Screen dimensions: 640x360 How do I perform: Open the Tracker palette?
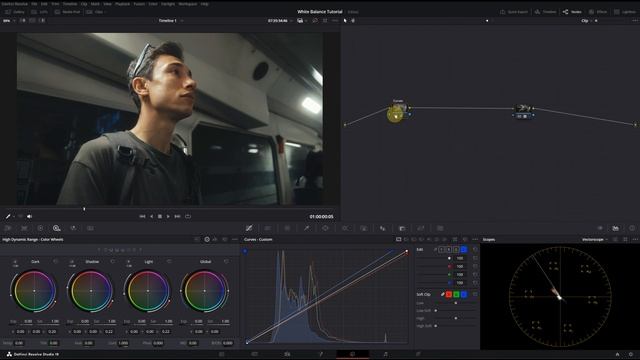[345, 228]
